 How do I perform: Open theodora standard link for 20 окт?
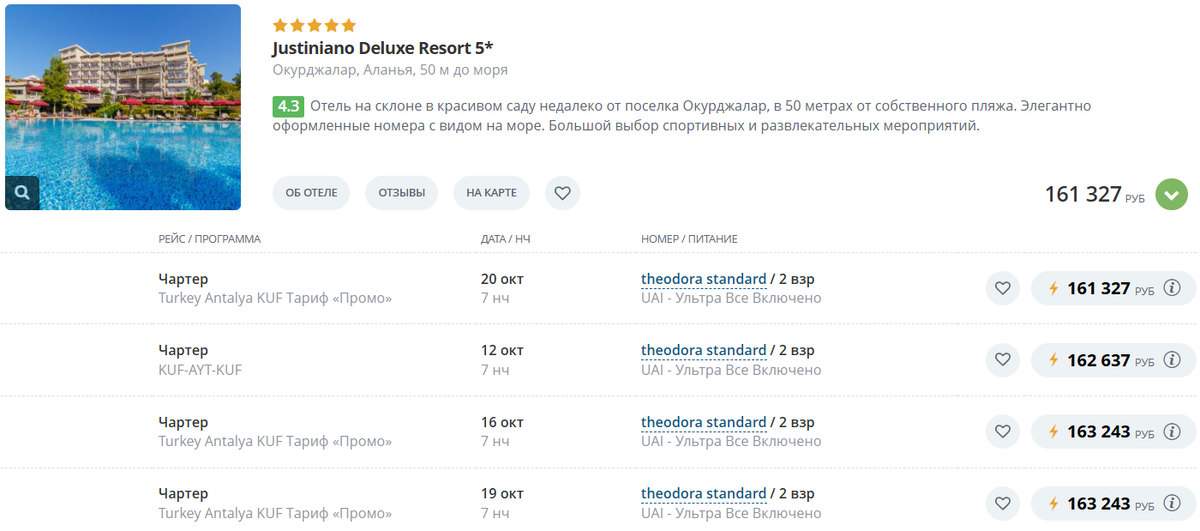coord(704,279)
